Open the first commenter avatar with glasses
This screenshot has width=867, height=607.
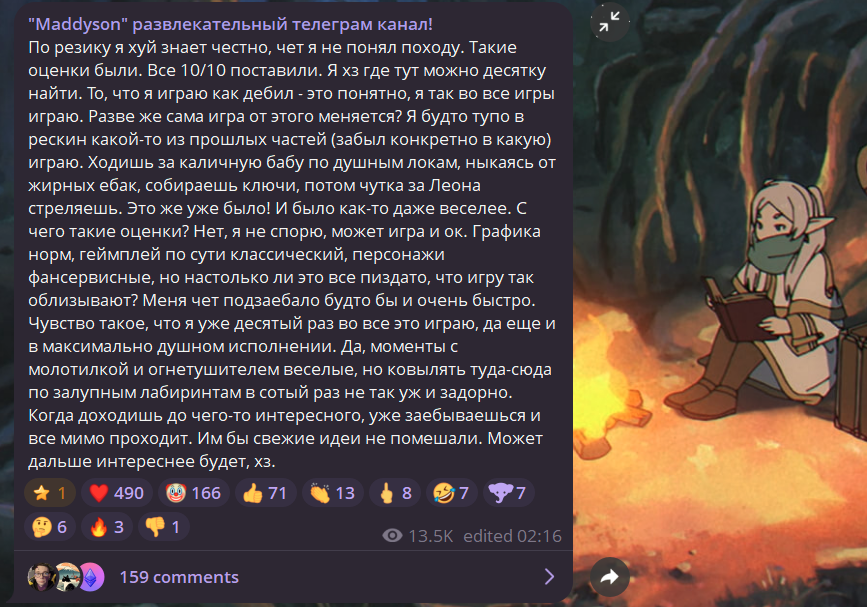[41, 577]
